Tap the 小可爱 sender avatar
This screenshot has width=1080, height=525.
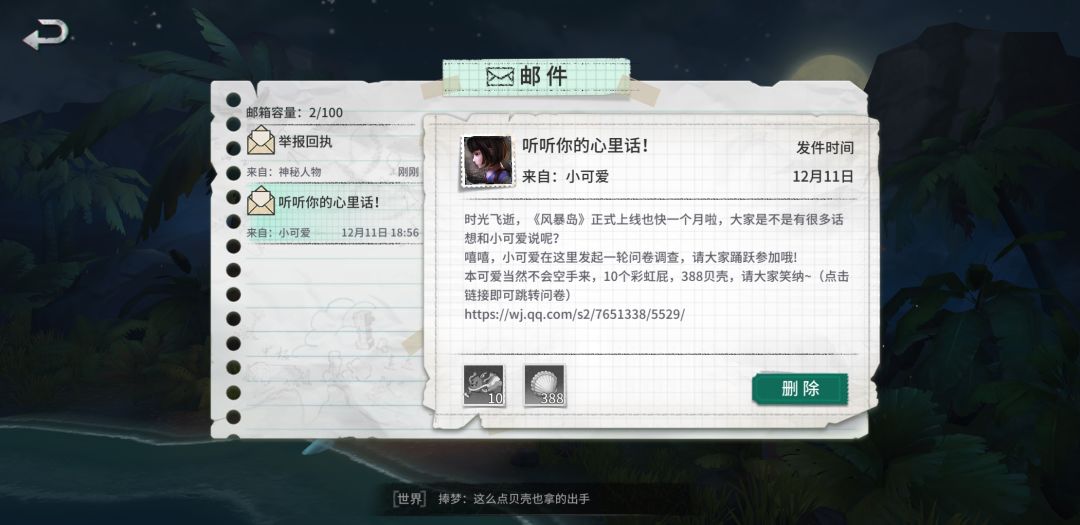pos(488,161)
